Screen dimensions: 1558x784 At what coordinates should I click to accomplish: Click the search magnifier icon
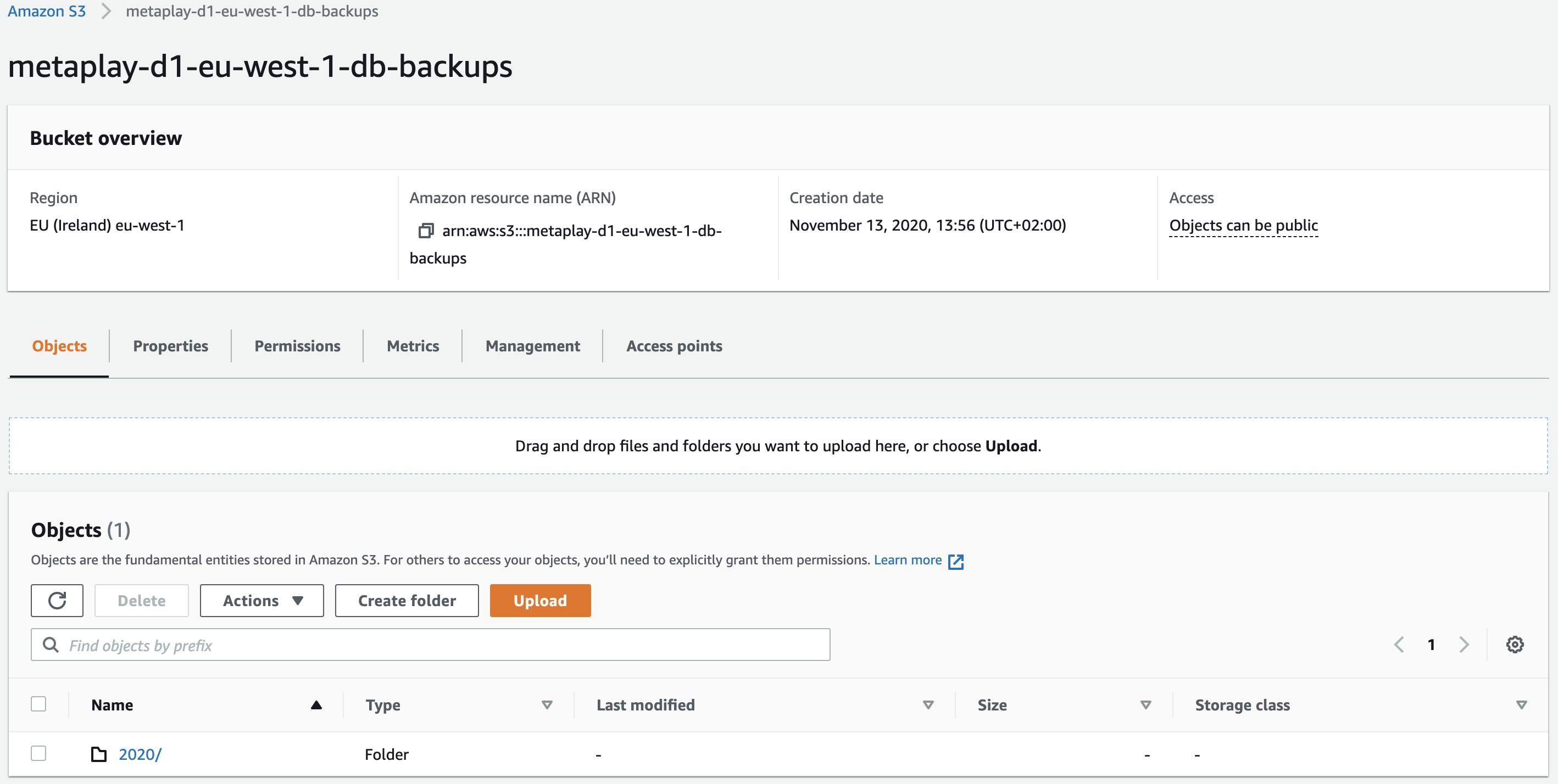click(51, 645)
